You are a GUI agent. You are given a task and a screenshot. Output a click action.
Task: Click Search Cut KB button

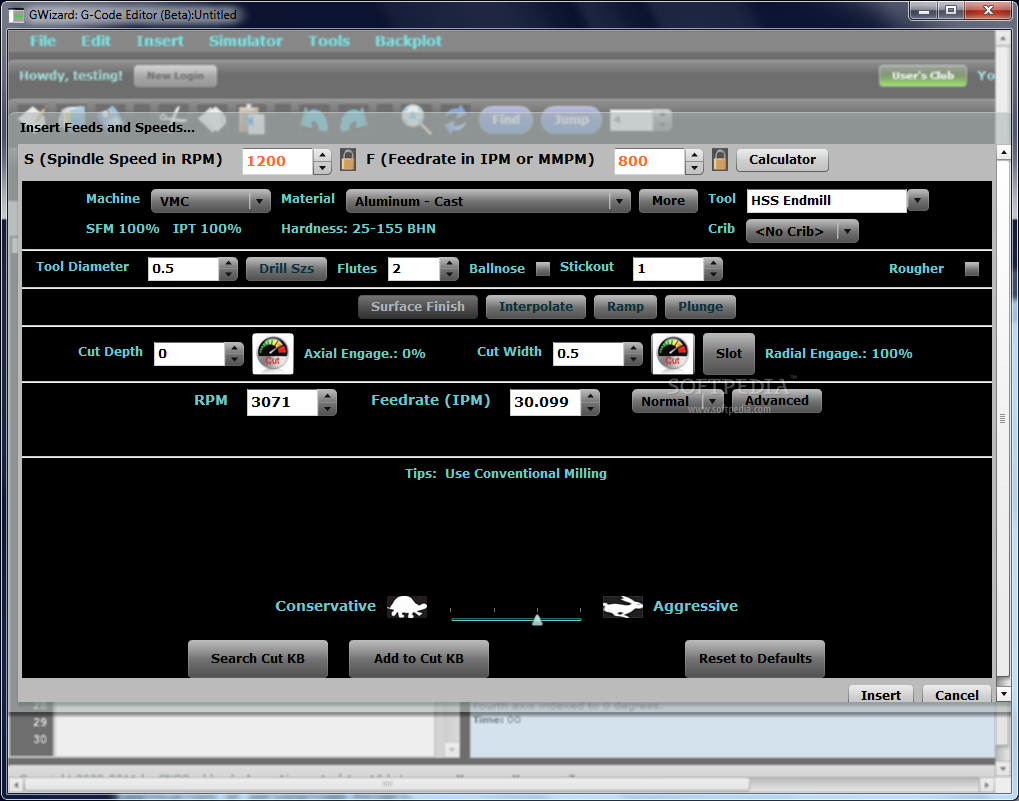258,659
